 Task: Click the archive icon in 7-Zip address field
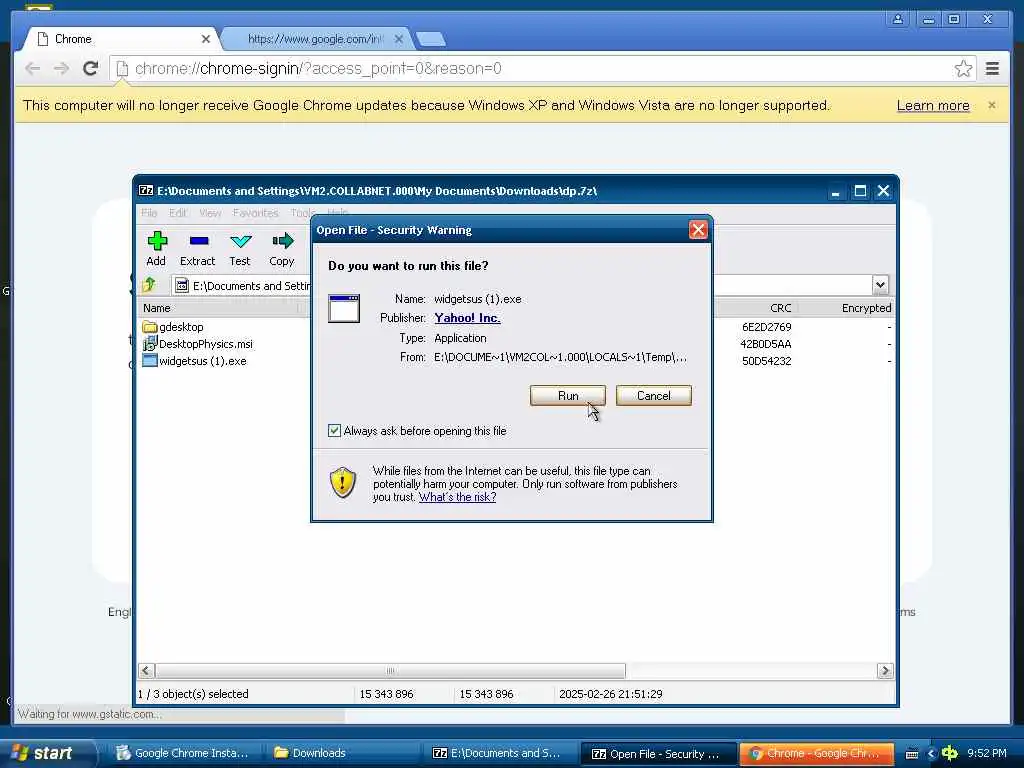[x=182, y=285]
